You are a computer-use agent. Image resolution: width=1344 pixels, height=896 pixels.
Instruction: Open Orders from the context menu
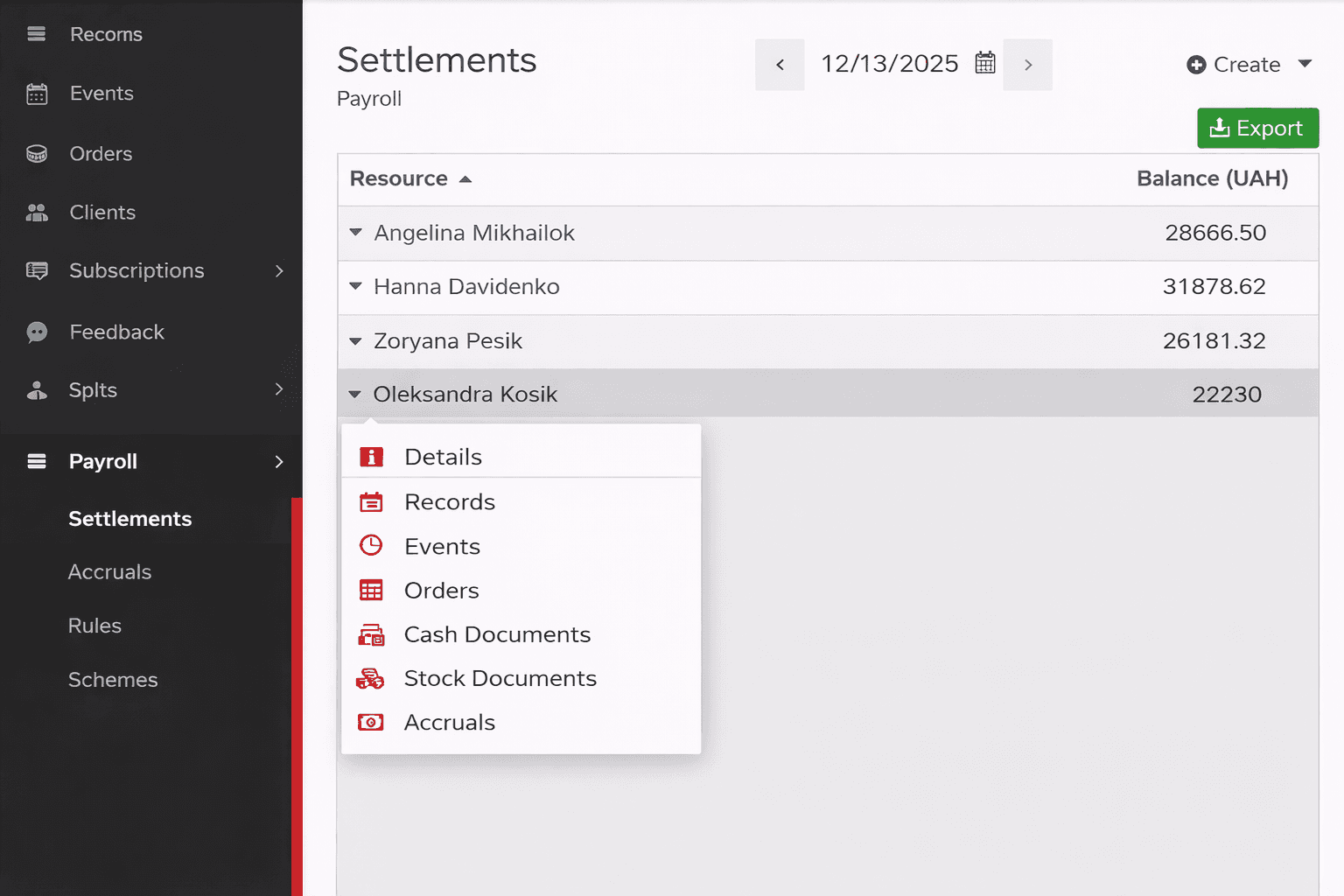tap(441, 591)
